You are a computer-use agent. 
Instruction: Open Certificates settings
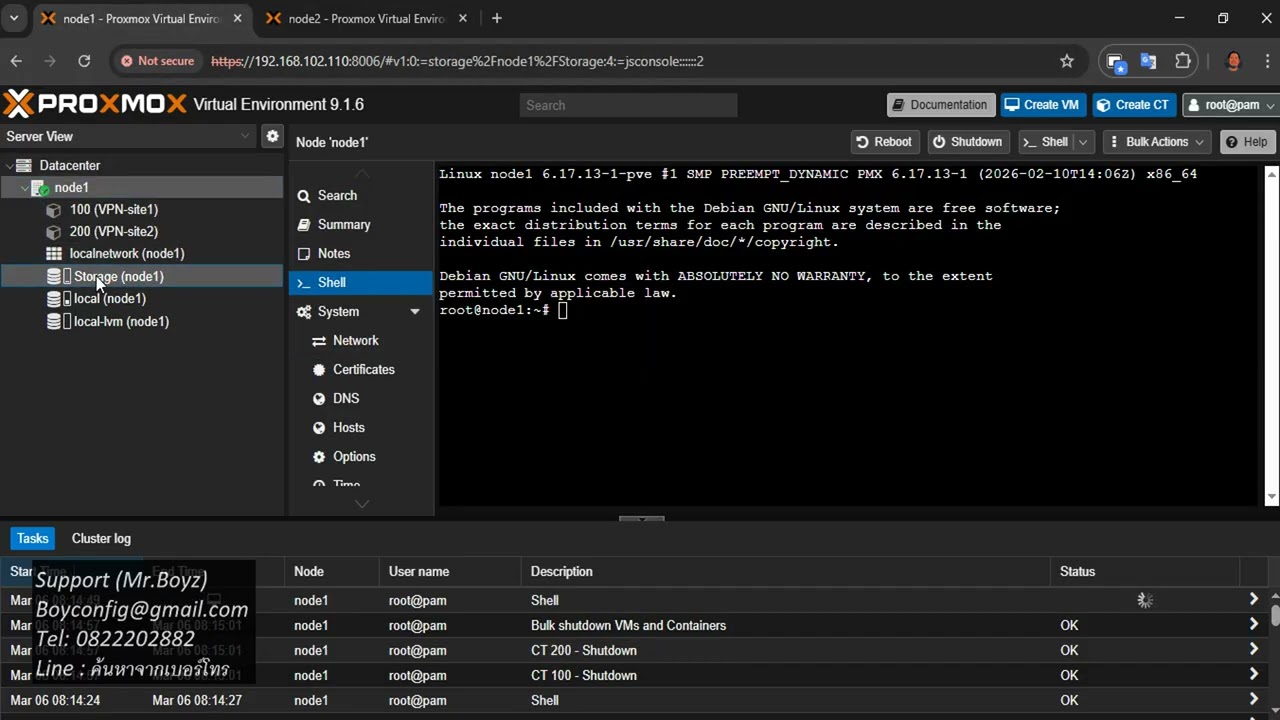click(363, 370)
